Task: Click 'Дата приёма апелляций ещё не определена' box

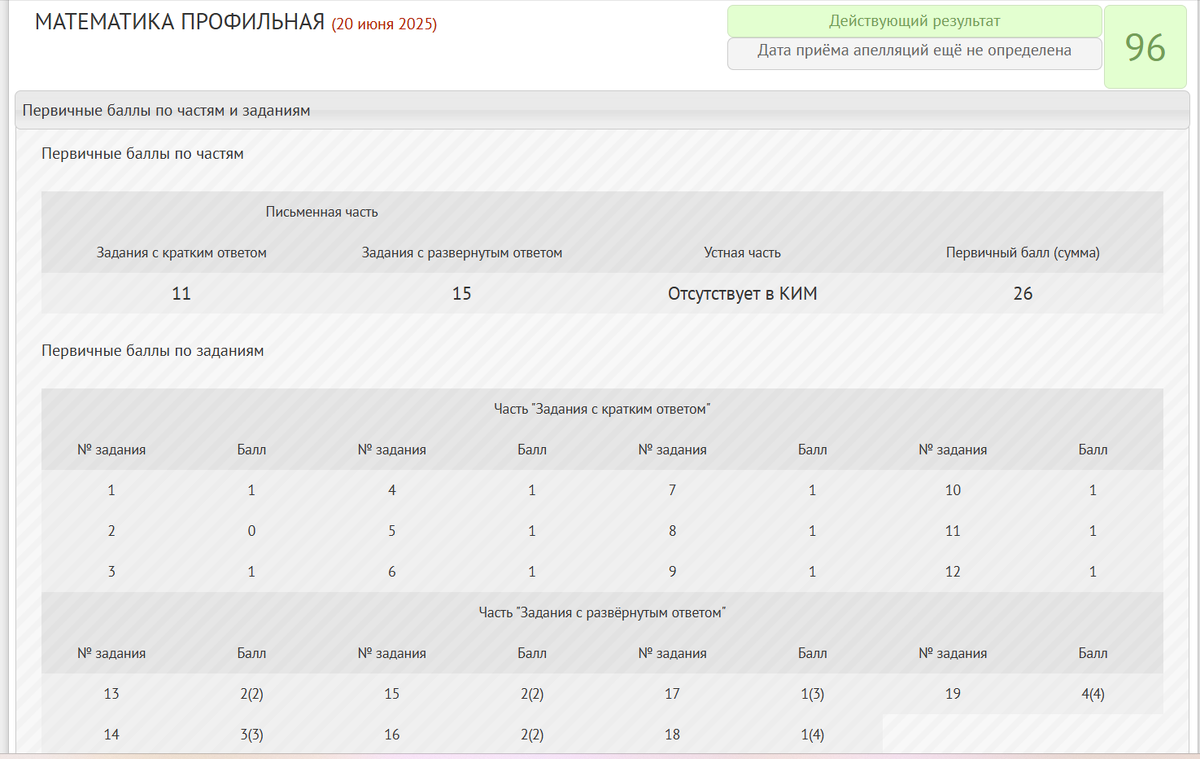Action: click(x=914, y=51)
